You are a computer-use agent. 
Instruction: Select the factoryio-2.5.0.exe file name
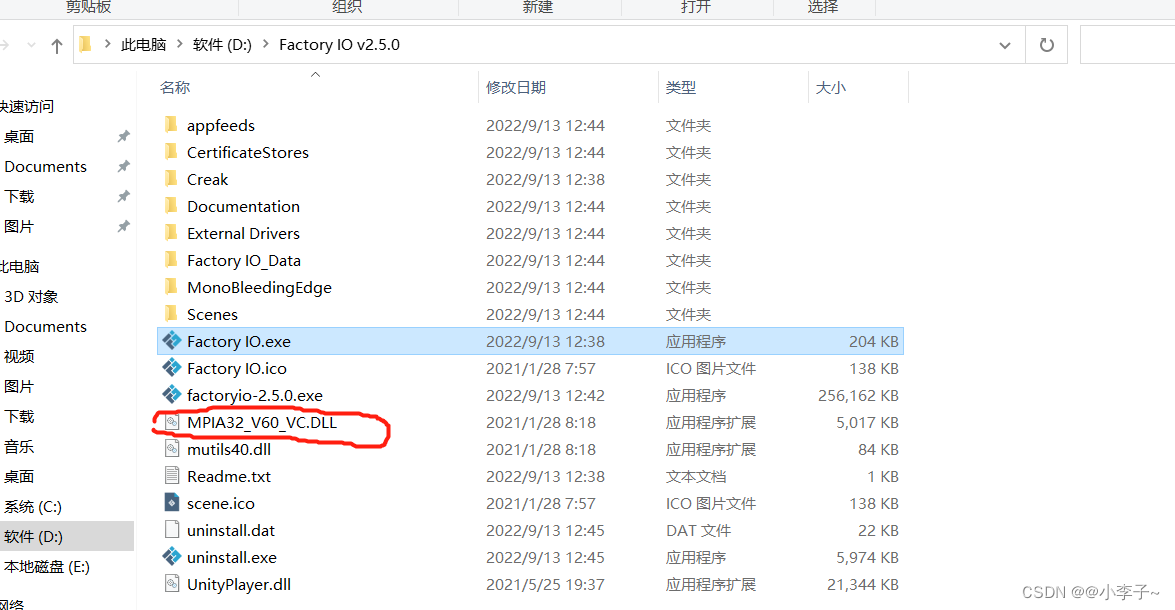tap(255, 396)
